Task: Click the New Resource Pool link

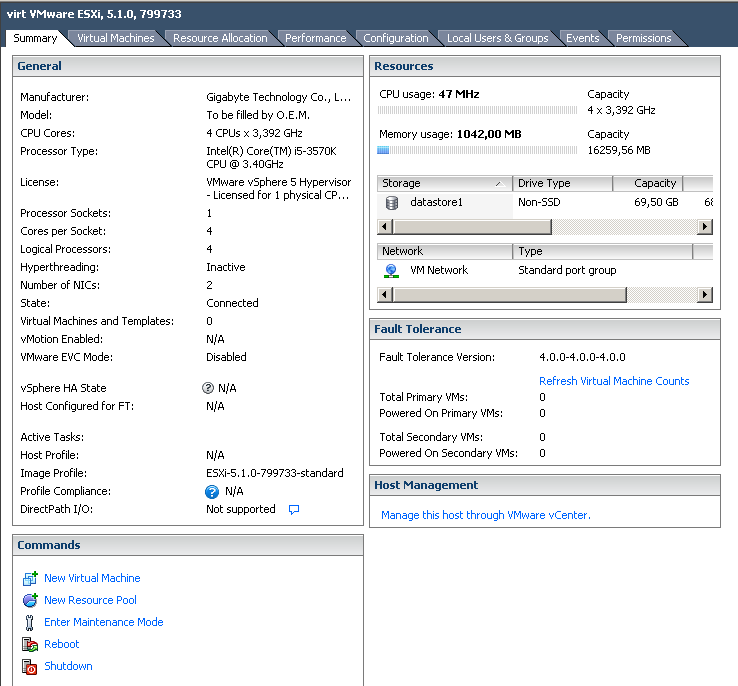Action: tap(90, 600)
